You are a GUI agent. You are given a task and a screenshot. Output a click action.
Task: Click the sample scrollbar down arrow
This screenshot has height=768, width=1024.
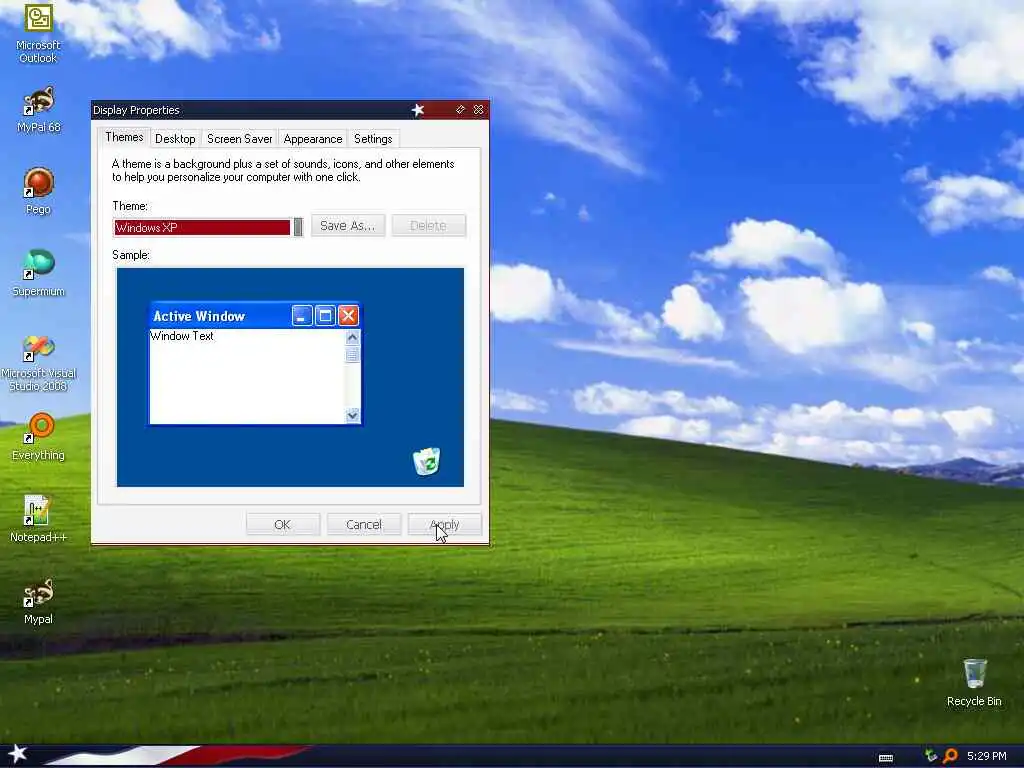pyautogui.click(x=353, y=415)
